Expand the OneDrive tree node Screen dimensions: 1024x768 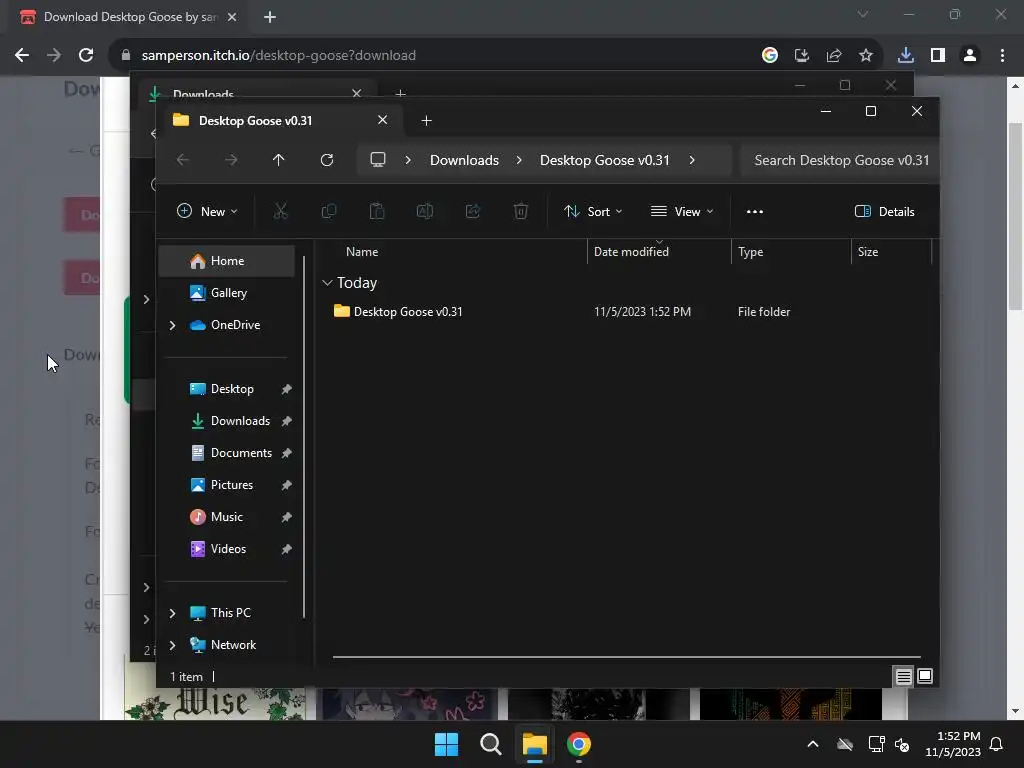click(x=172, y=325)
